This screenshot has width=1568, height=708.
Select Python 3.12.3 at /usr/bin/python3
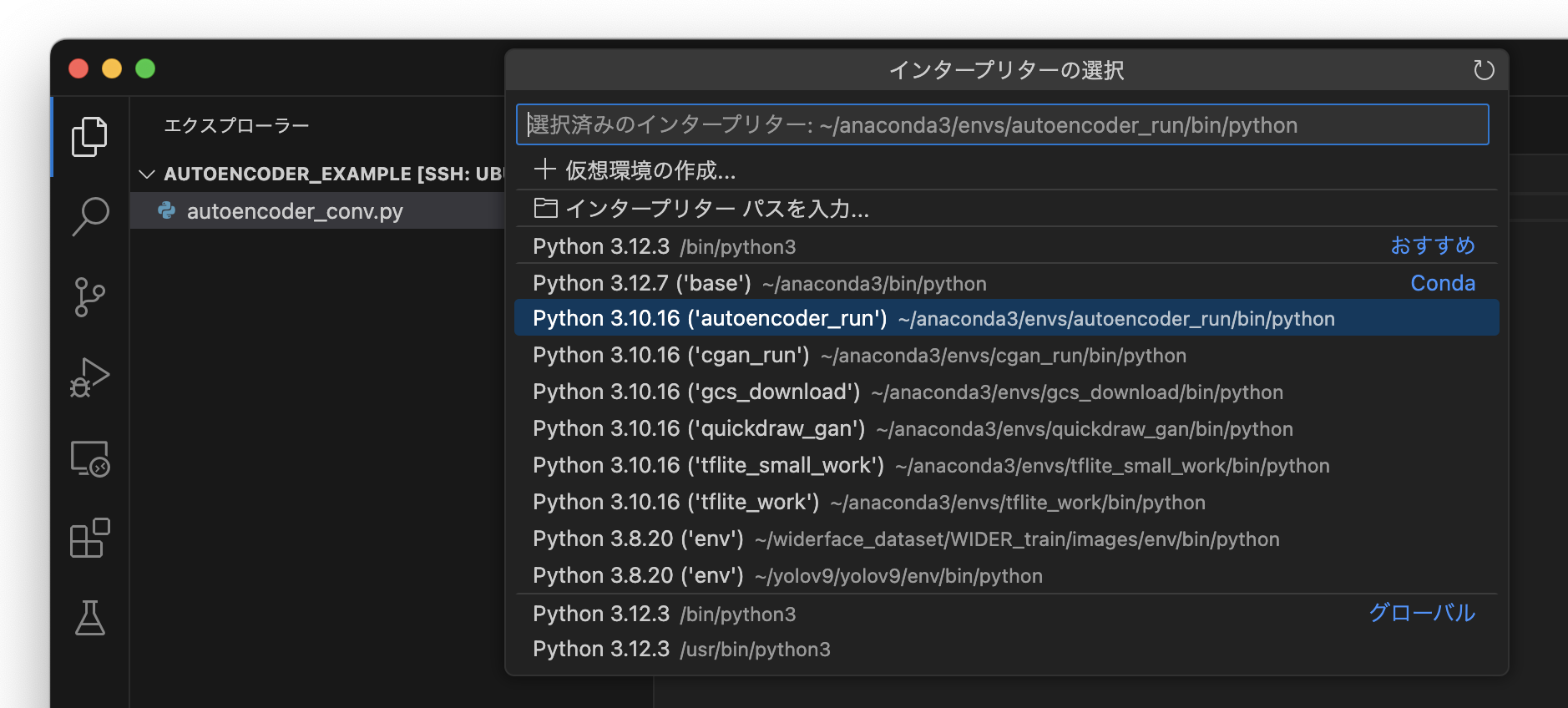(681, 650)
